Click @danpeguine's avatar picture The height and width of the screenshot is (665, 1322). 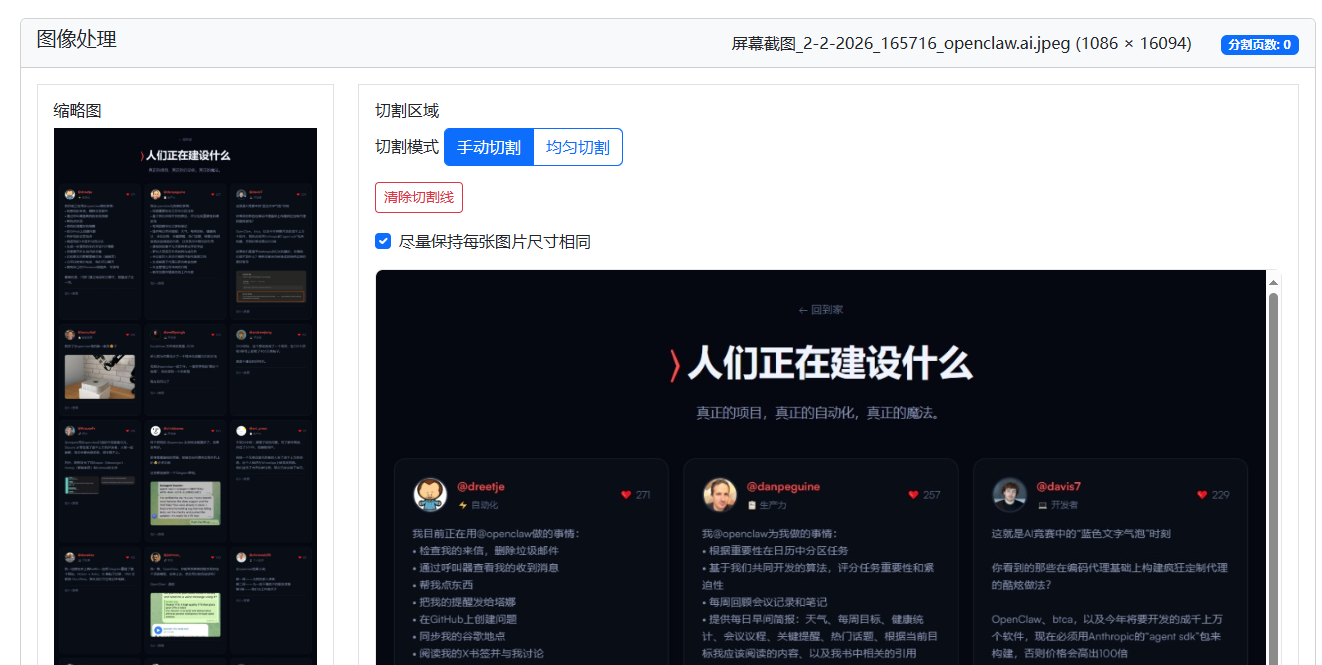[719, 495]
